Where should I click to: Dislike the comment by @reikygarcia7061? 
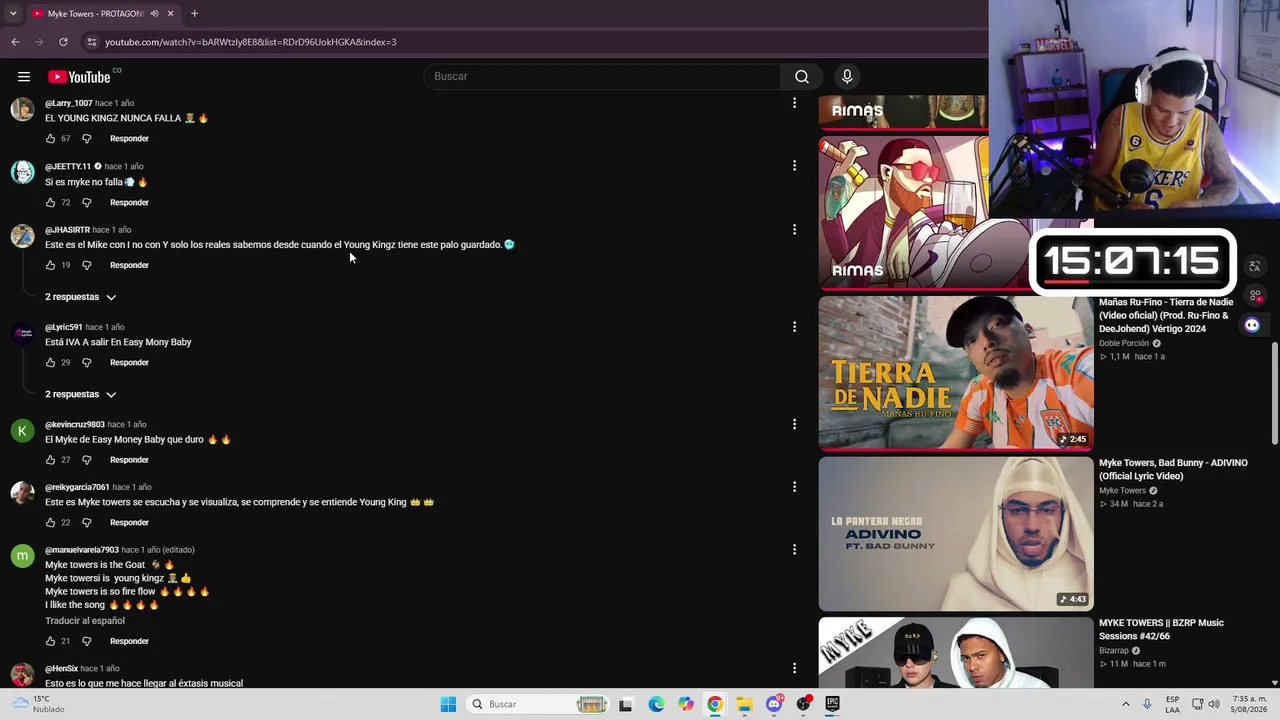[x=86, y=523]
